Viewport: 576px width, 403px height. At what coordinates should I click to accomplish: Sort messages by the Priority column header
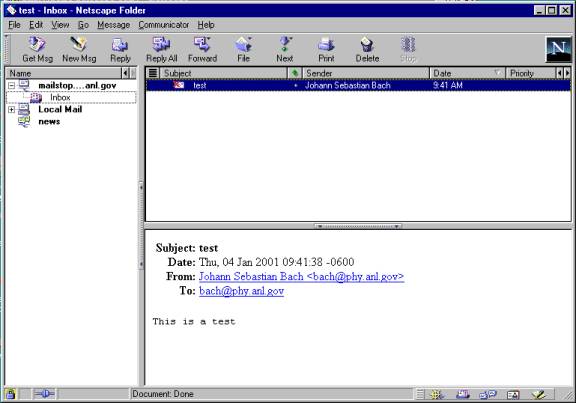[x=530, y=73]
